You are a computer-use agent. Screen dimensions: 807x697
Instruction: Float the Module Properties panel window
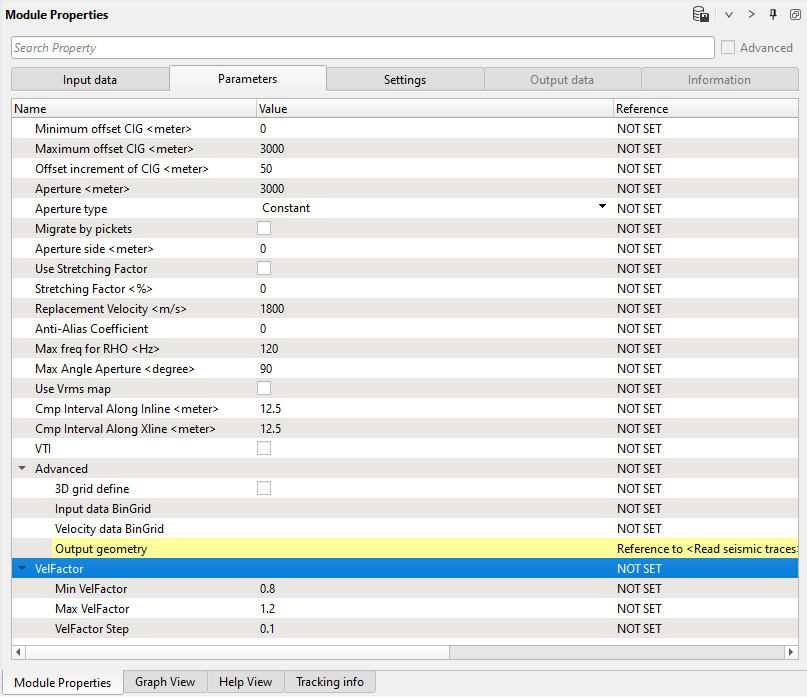(x=795, y=15)
